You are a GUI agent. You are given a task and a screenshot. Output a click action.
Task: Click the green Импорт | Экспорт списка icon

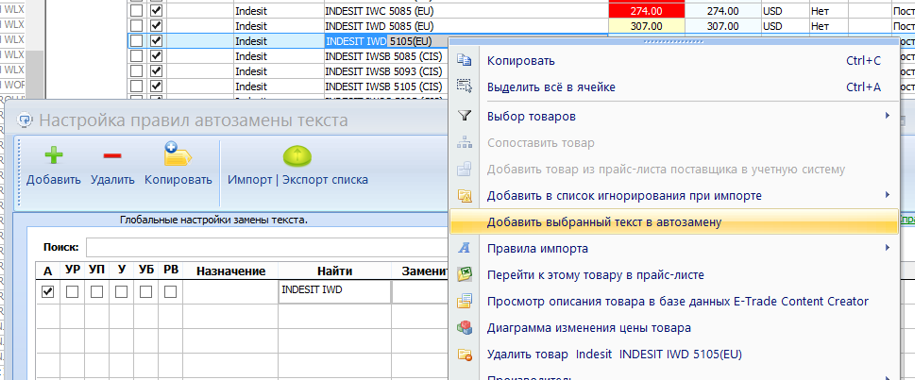point(298,156)
